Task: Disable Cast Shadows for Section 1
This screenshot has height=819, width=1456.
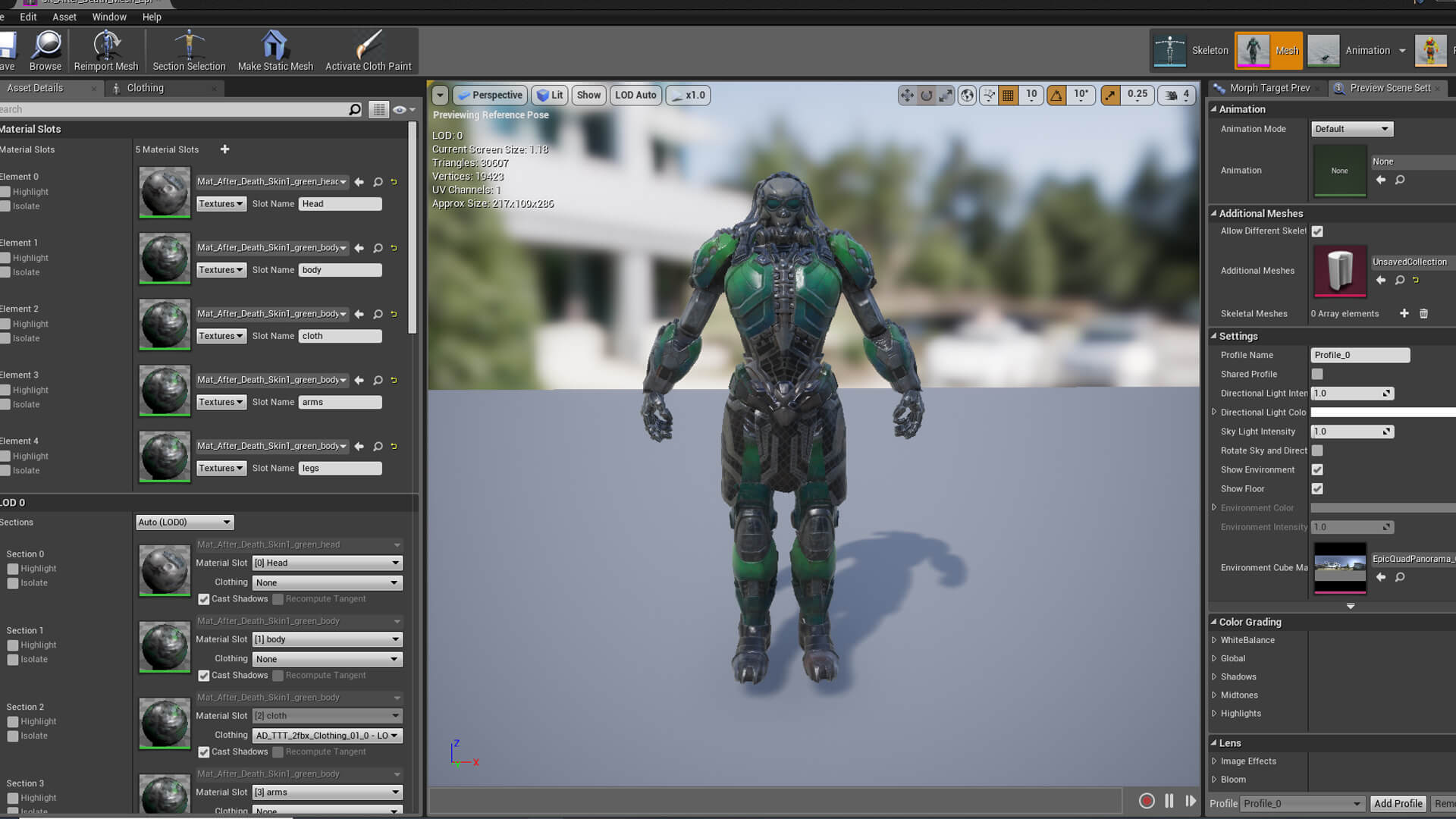Action: tap(203, 676)
